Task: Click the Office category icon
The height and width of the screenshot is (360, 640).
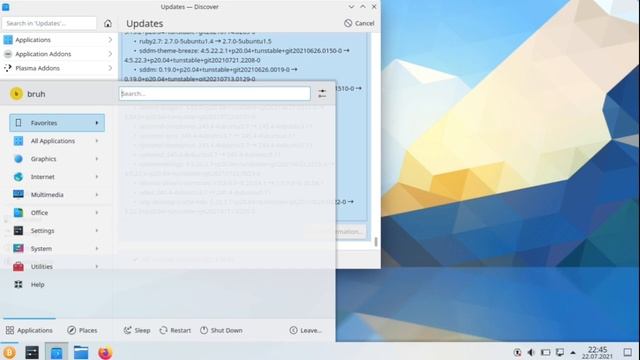Action: (18, 213)
